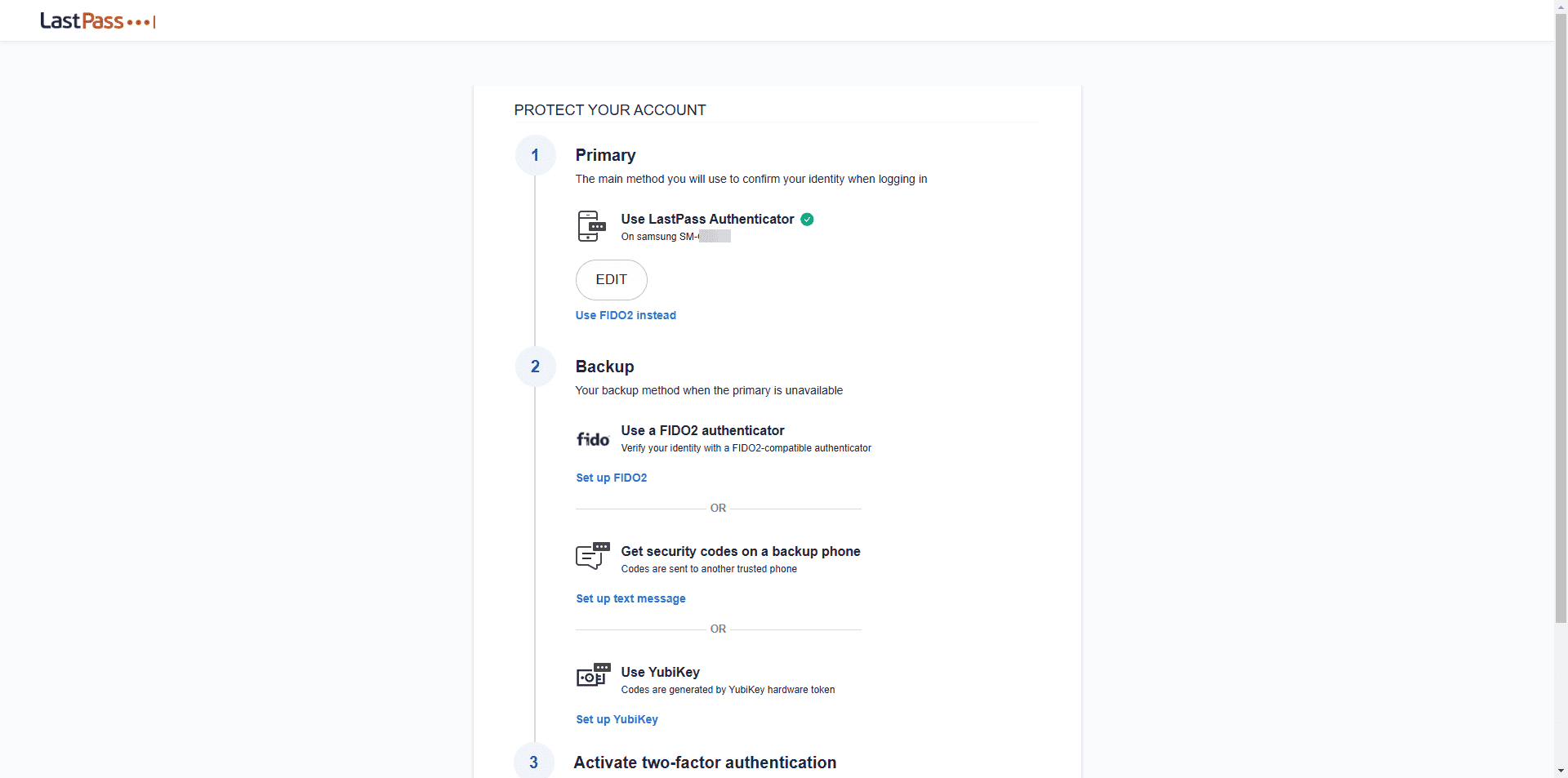The height and width of the screenshot is (778, 1568).
Task: Click Get security codes on a backup phone
Action: pyautogui.click(x=741, y=551)
